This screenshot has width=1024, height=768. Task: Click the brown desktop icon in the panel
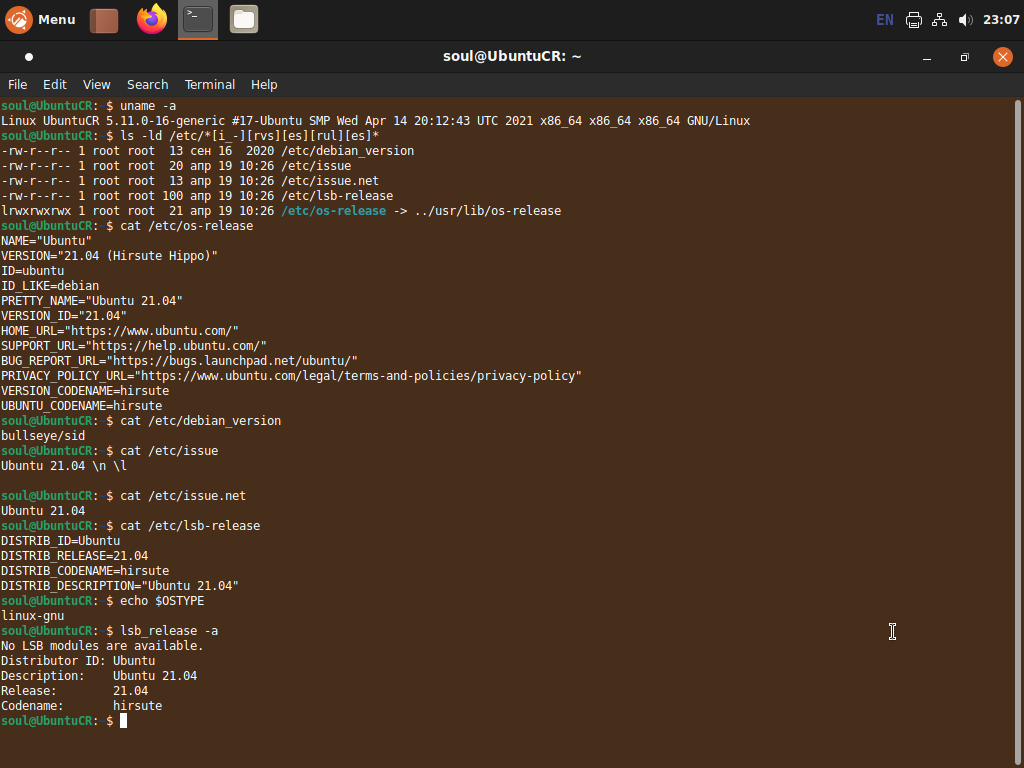(104, 20)
